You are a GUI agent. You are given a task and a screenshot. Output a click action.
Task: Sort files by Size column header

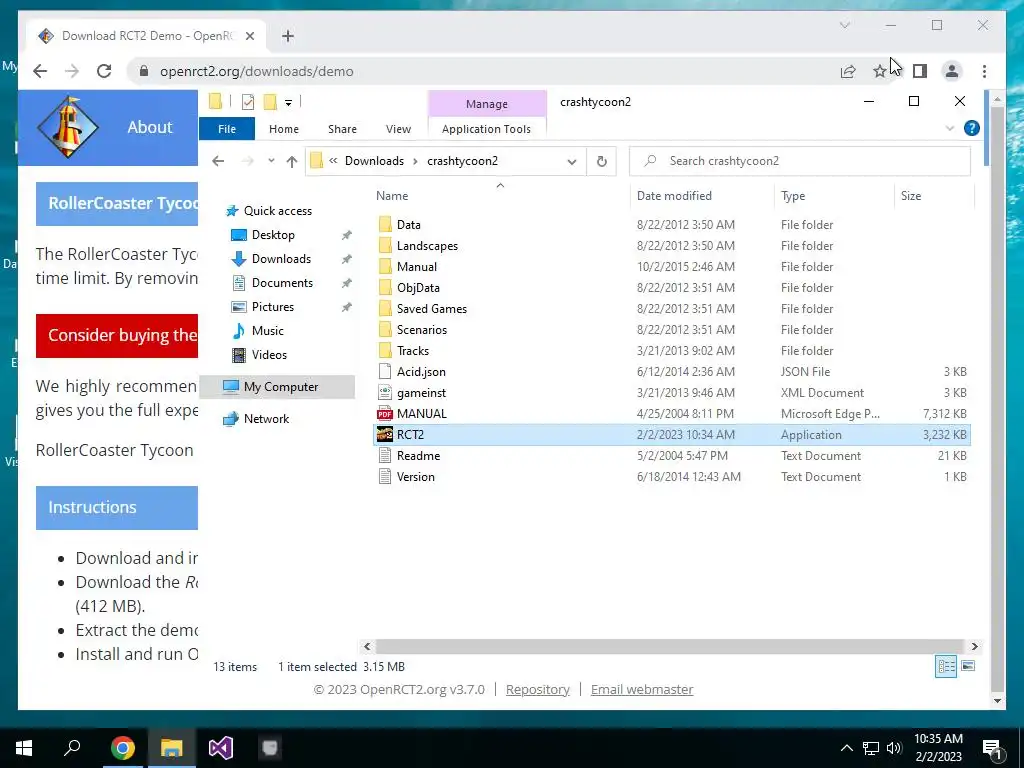pyautogui.click(x=910, y=196)
